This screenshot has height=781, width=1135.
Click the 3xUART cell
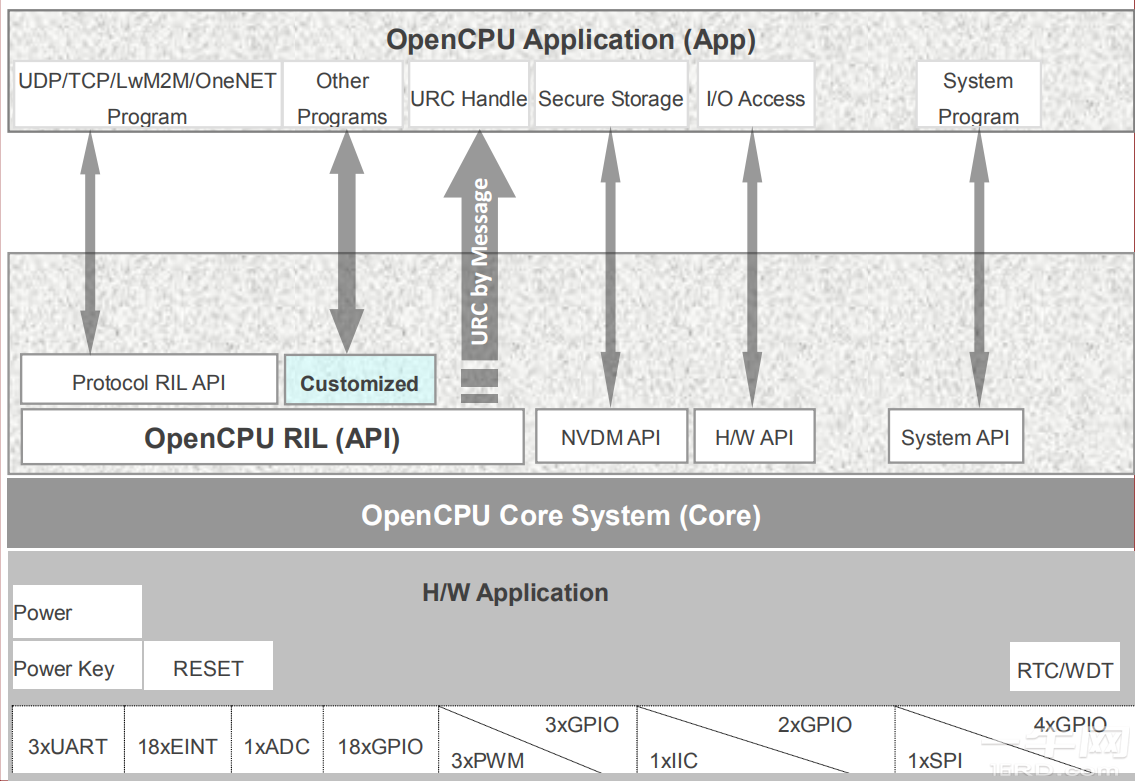point(68,745)
